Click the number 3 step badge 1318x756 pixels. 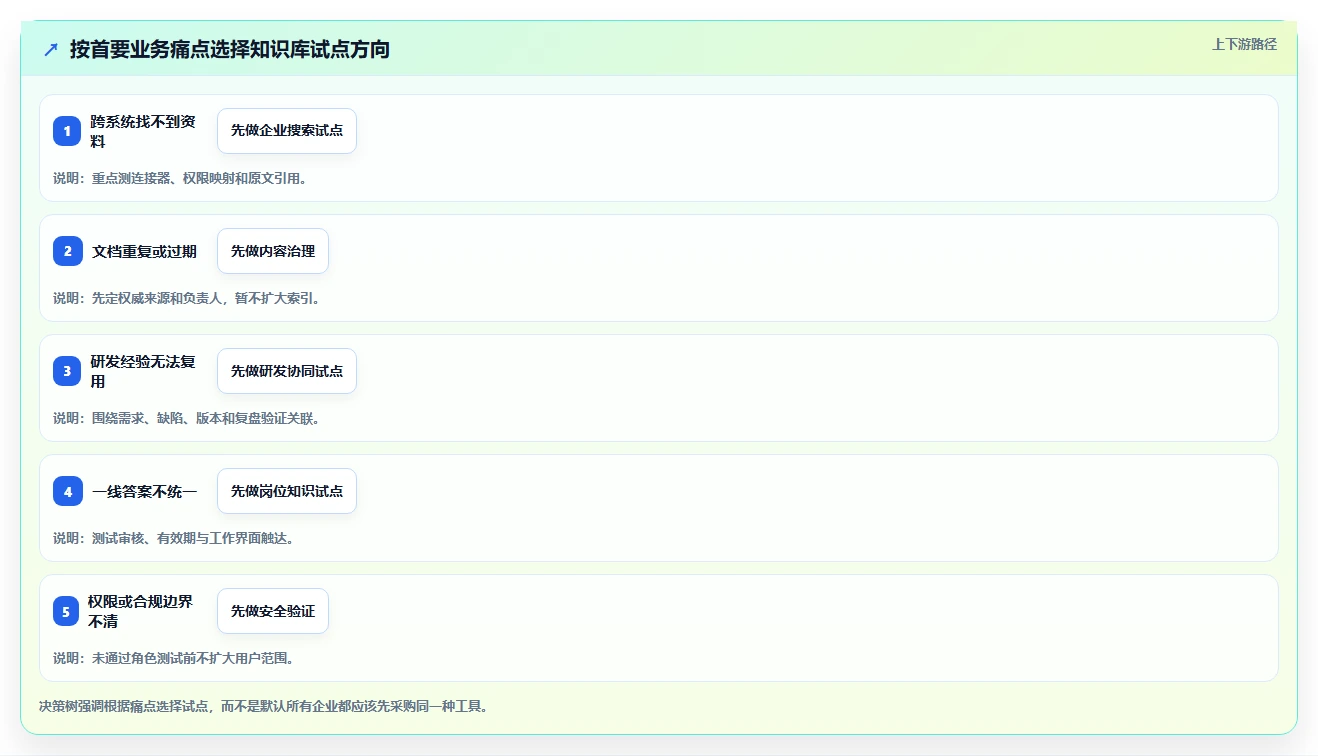tap(67, 371)
